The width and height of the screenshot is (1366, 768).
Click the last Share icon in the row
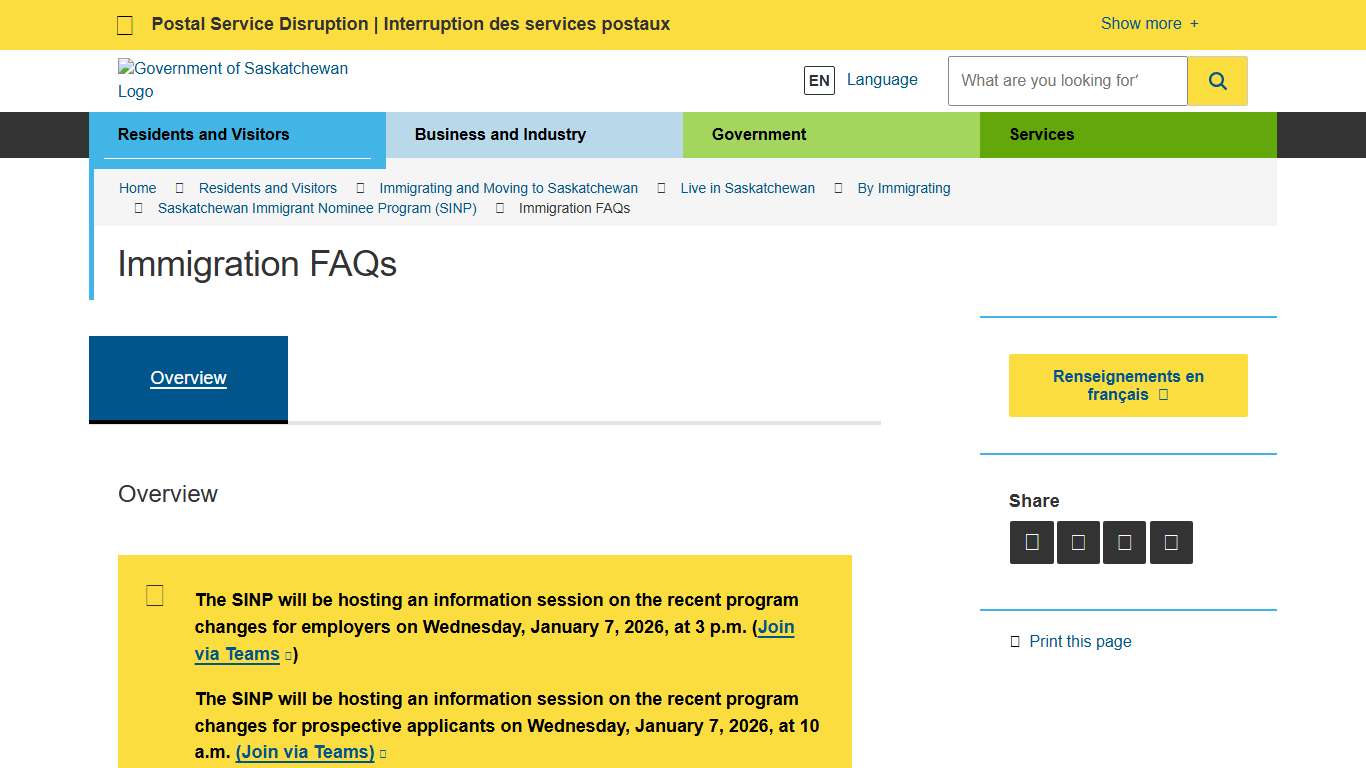coord(1171,542)
